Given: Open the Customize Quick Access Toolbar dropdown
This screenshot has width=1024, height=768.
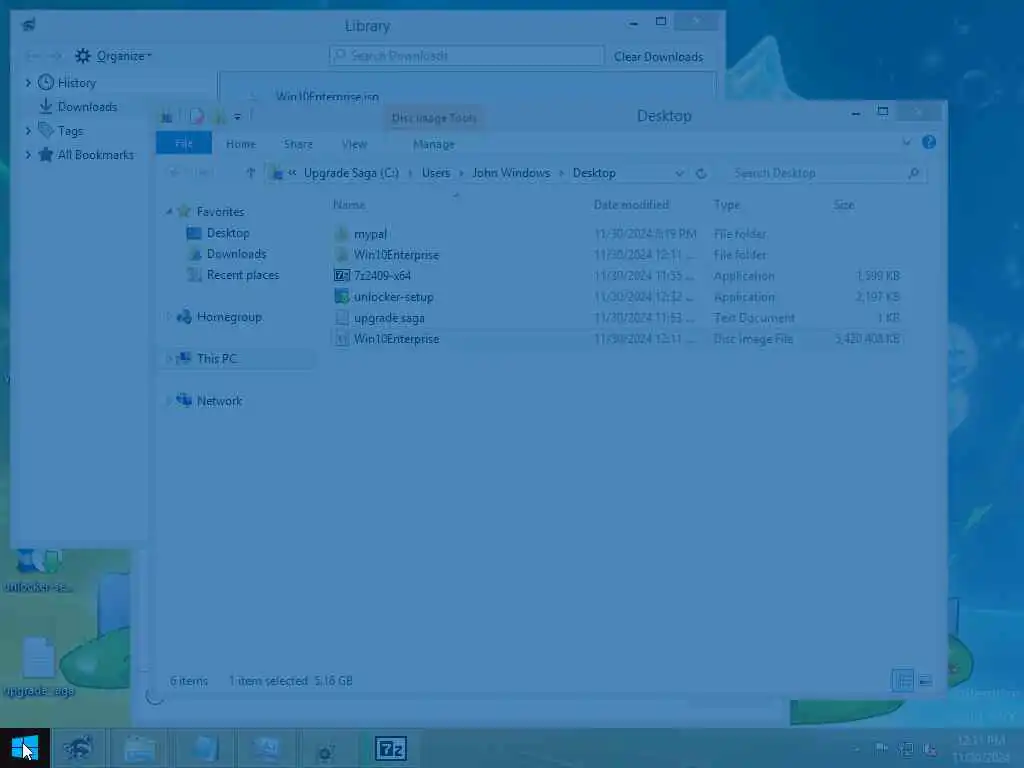Looking at the screenshot, I should pos(237,117).
